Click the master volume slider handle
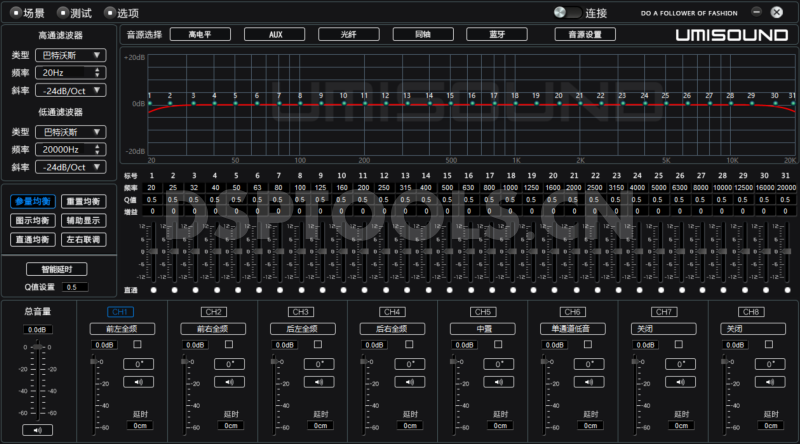Screen dimensions: 800x444 tap(38, 347)
